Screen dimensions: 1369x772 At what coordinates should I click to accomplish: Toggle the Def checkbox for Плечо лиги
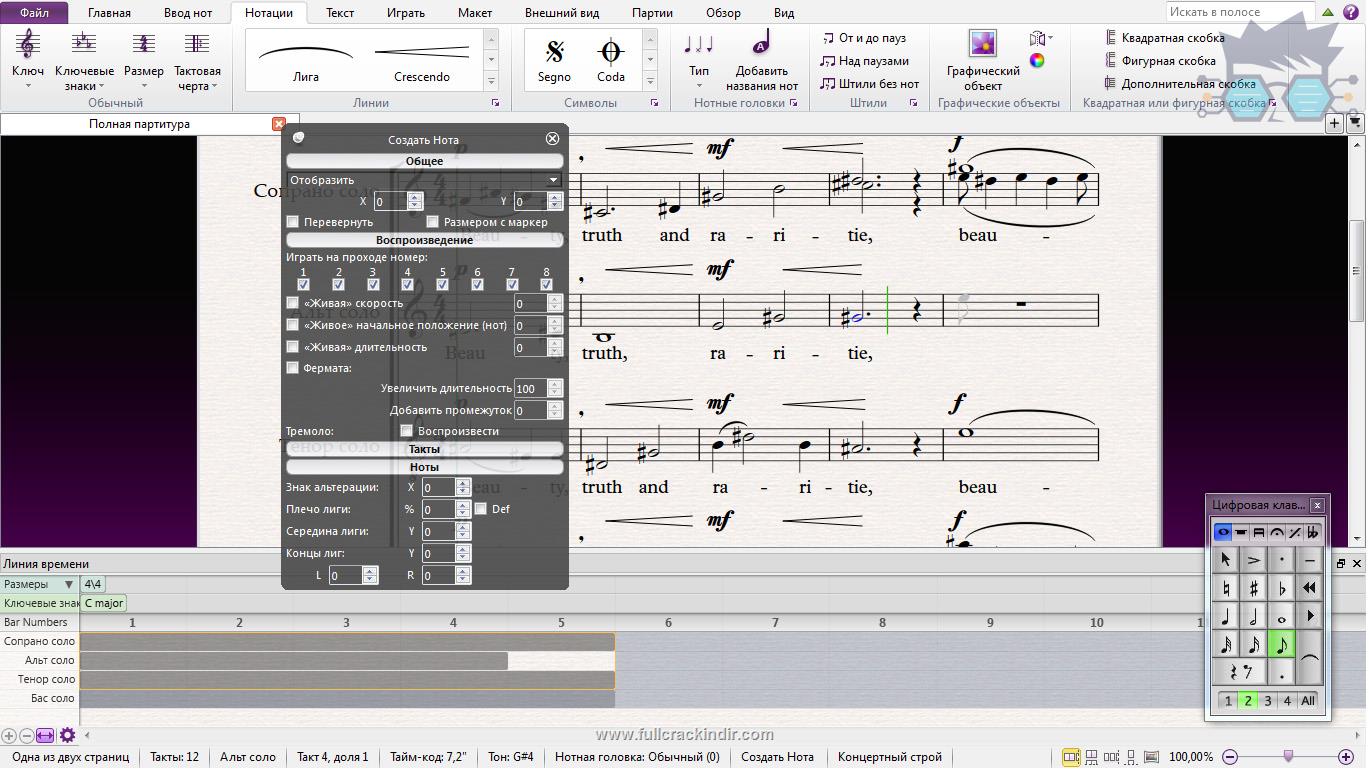(x=481, y=509)
